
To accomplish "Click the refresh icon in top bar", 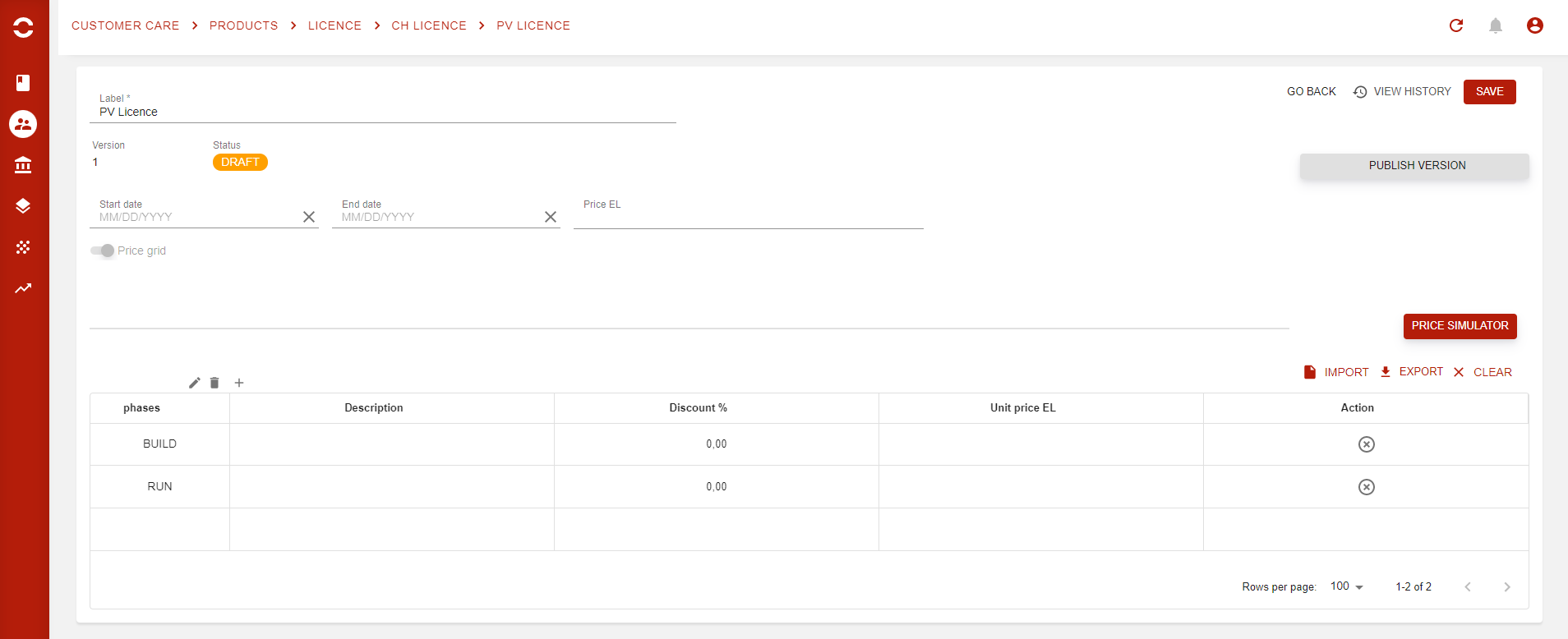I will (1455, 25).
